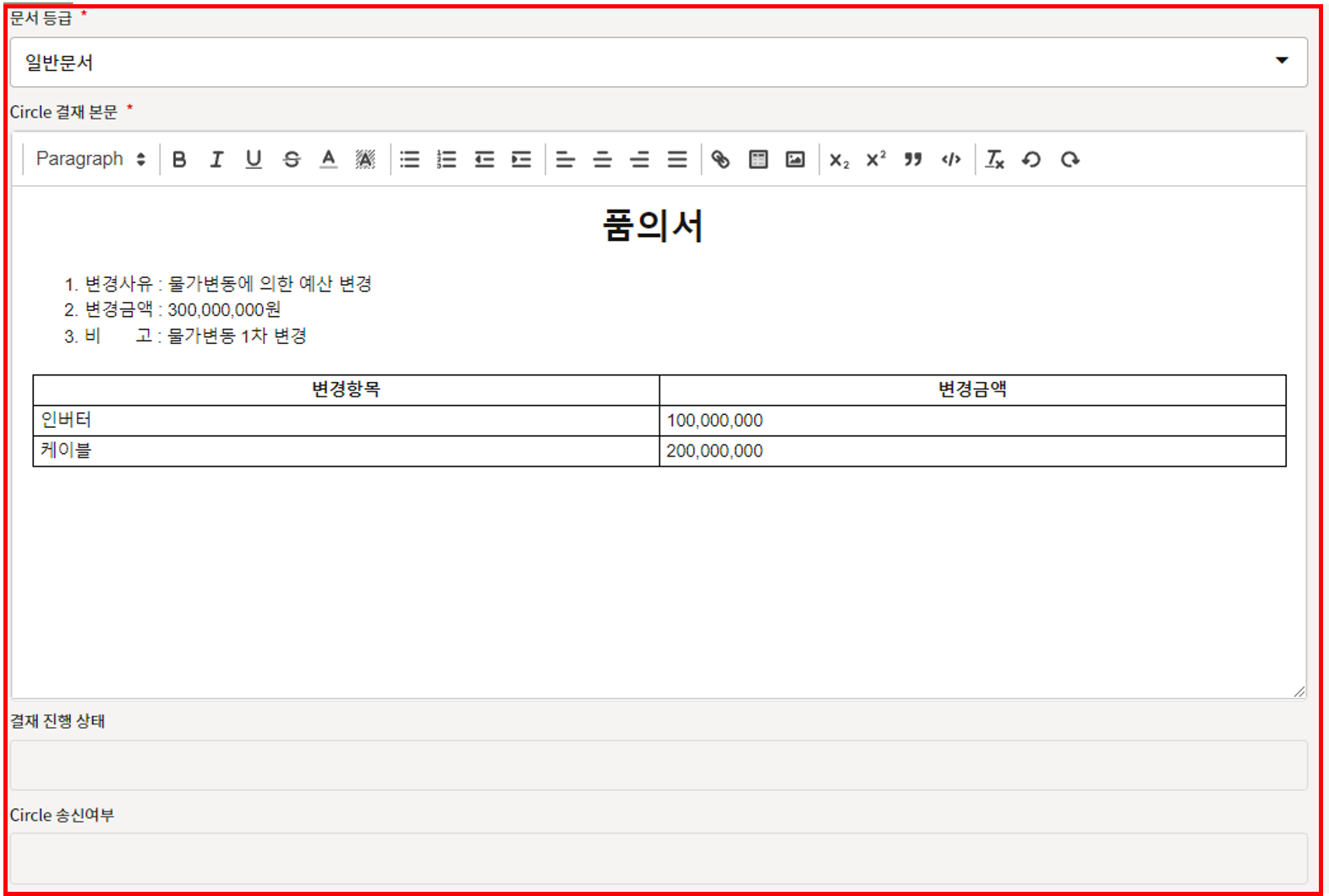Clear formatting from selected text

995,159
